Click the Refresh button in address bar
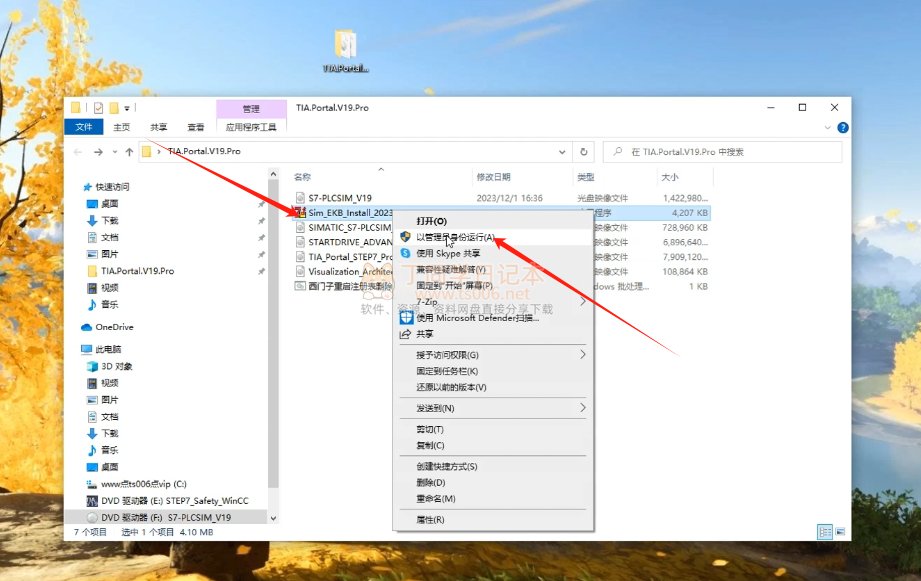The height and width of the screenshot is (581, 921). tap(584, 152)
